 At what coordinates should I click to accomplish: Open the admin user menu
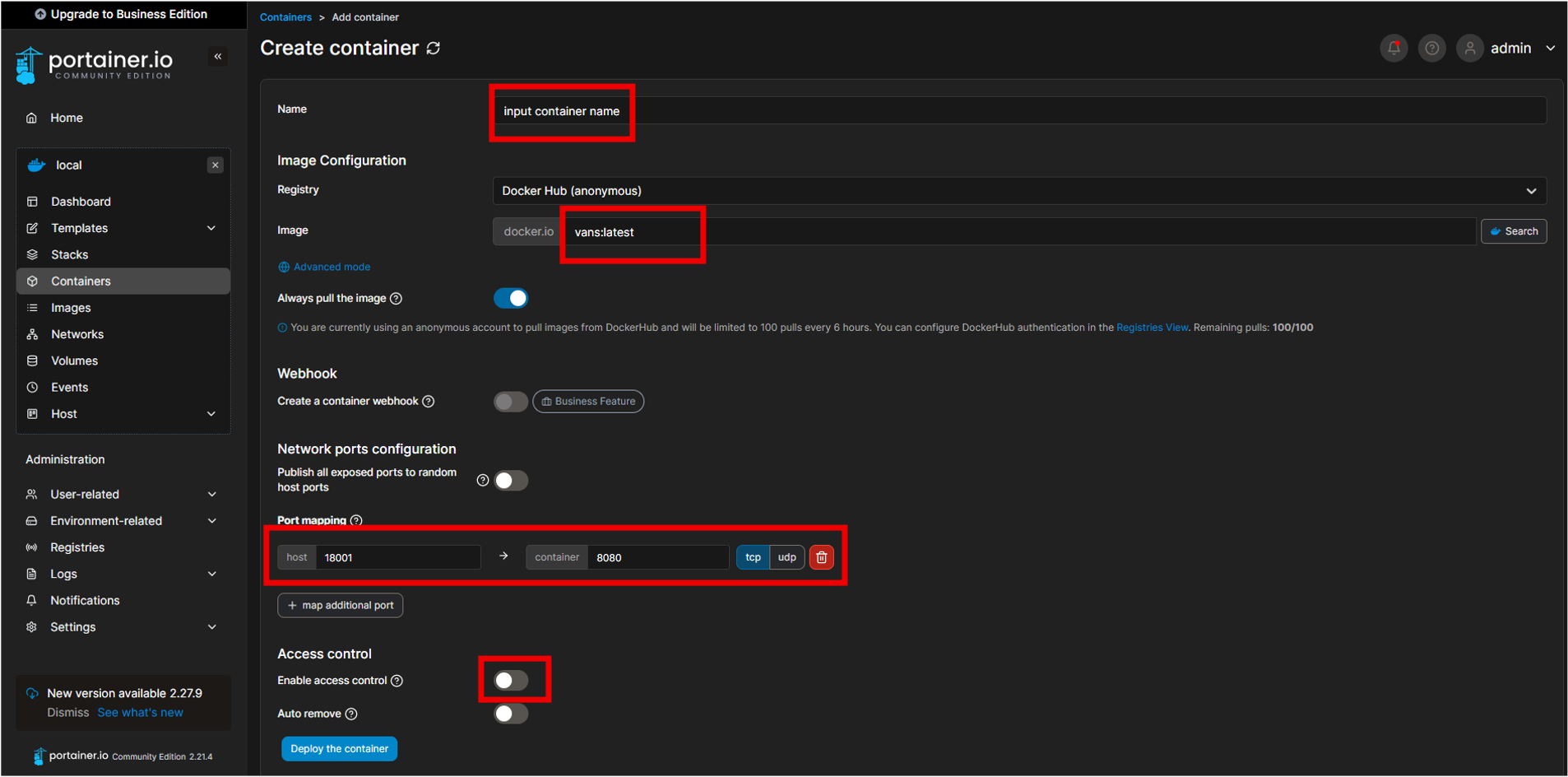1521,49
